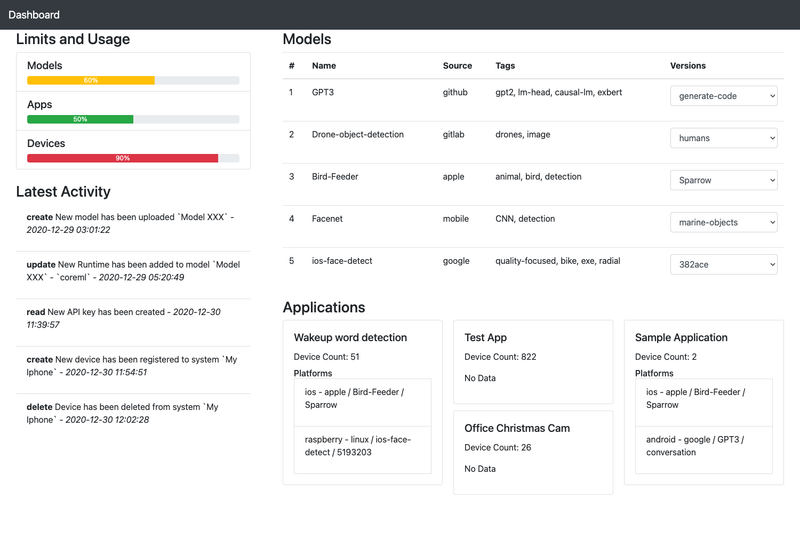Open the Office Christmas Cam application card

tap(533, 452)
